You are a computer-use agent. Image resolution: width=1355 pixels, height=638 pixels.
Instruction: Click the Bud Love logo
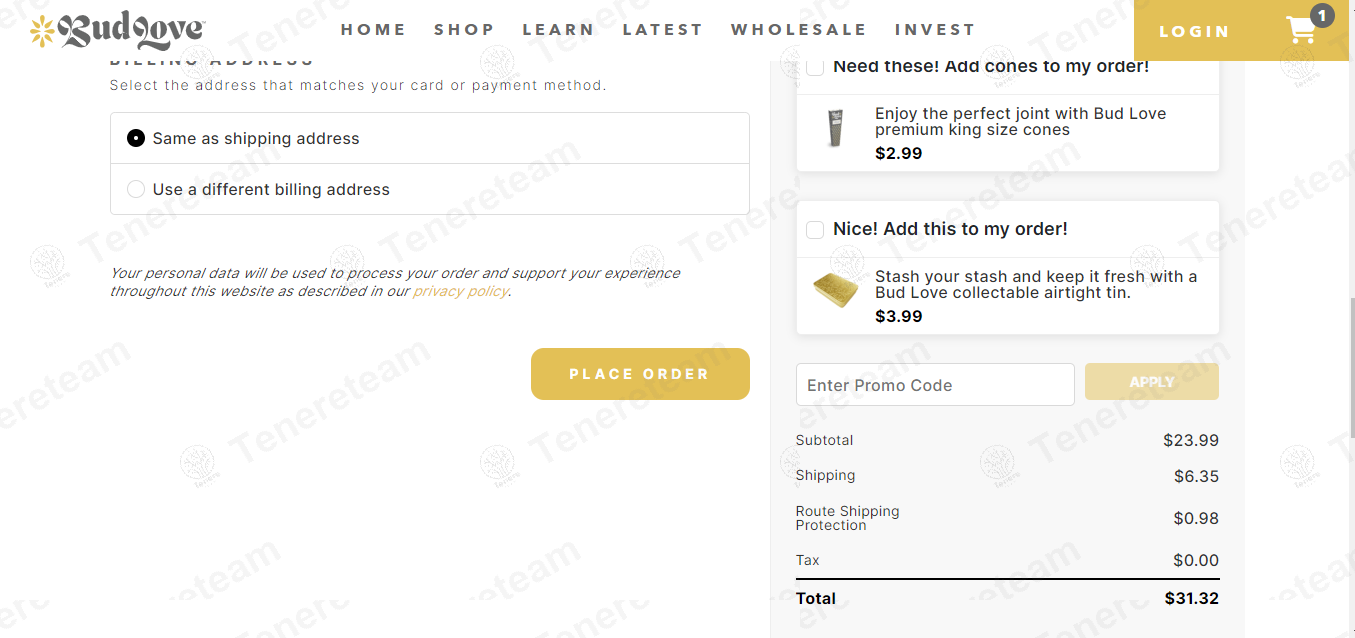[118, 31]
